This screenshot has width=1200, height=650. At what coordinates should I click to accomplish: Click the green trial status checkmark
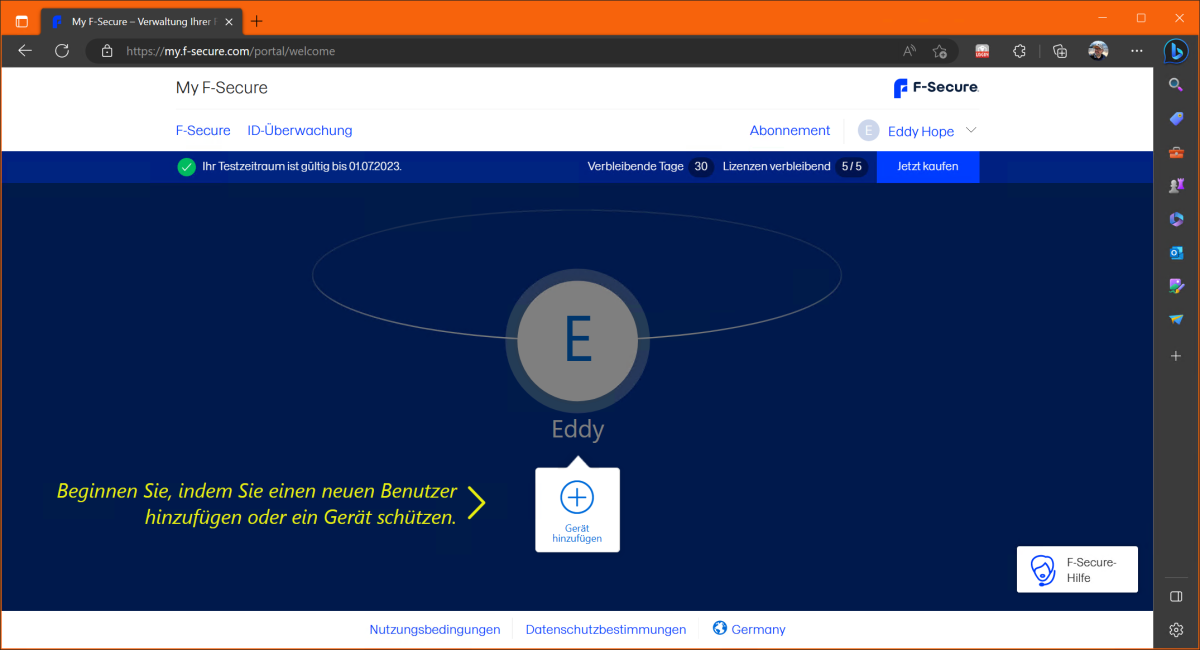click(186, 167)
